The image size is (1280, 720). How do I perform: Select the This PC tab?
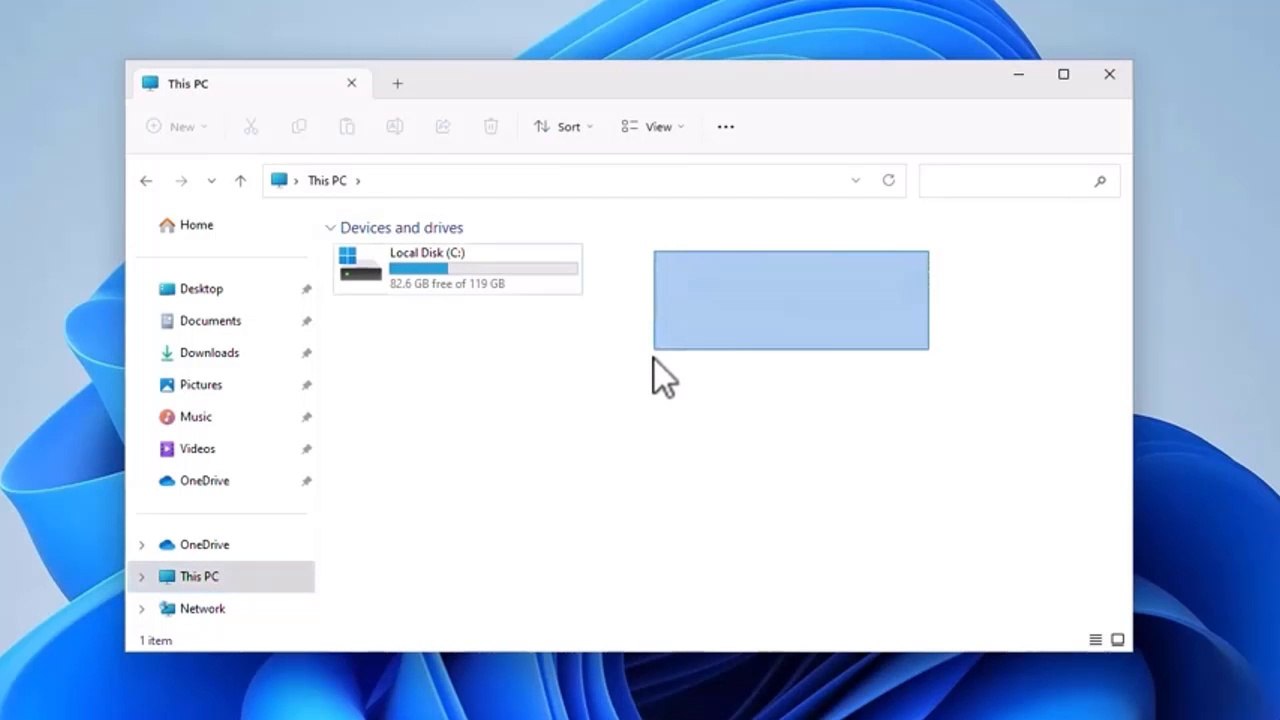[x=188, y=83]
